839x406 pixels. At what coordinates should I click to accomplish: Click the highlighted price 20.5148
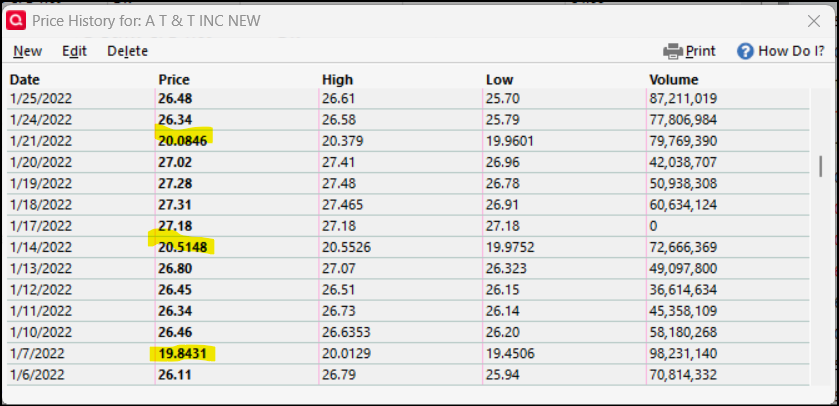182,247
